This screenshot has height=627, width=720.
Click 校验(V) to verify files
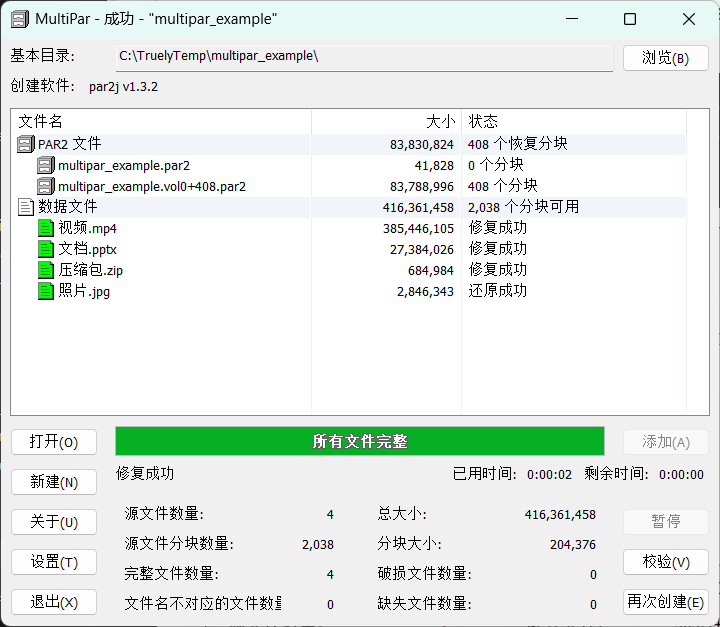coord(666,562)
